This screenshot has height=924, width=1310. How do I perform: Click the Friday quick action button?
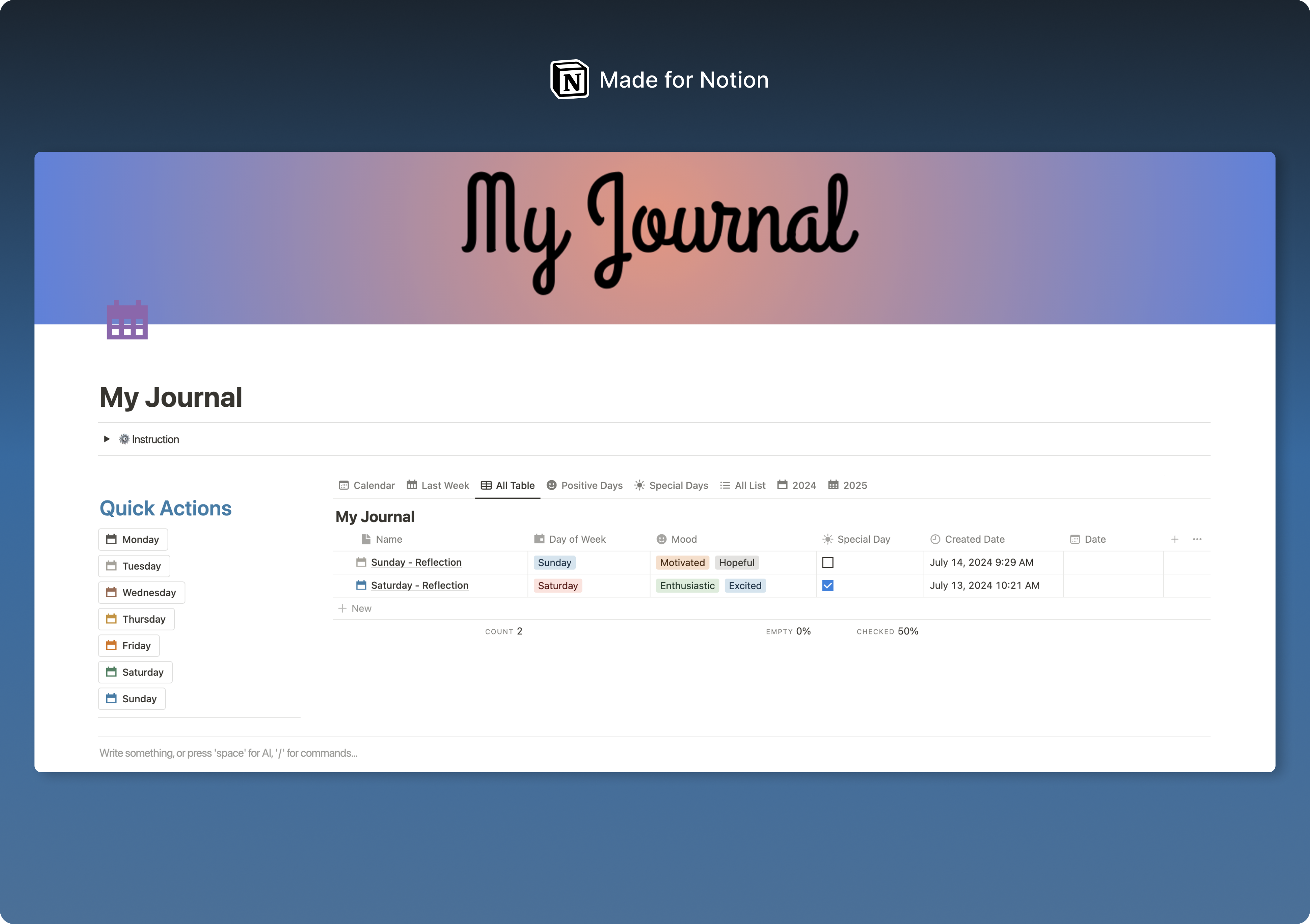[129, 645]
